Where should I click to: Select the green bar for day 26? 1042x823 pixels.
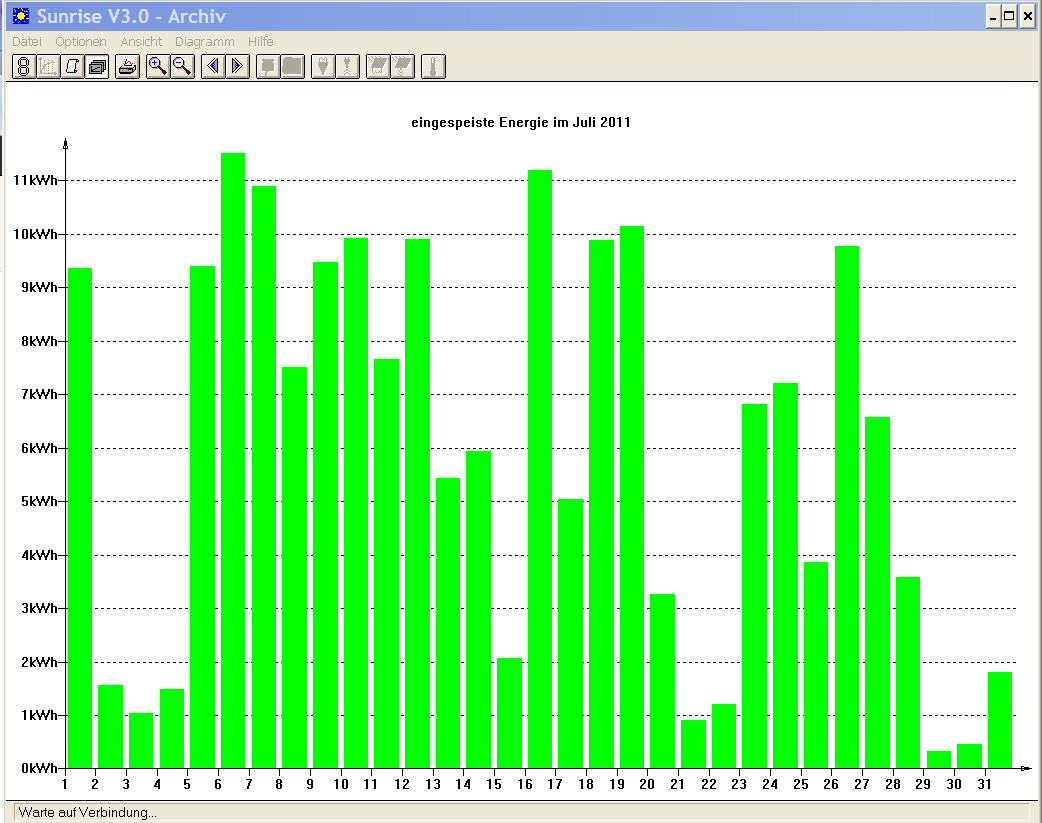point(847,507)
